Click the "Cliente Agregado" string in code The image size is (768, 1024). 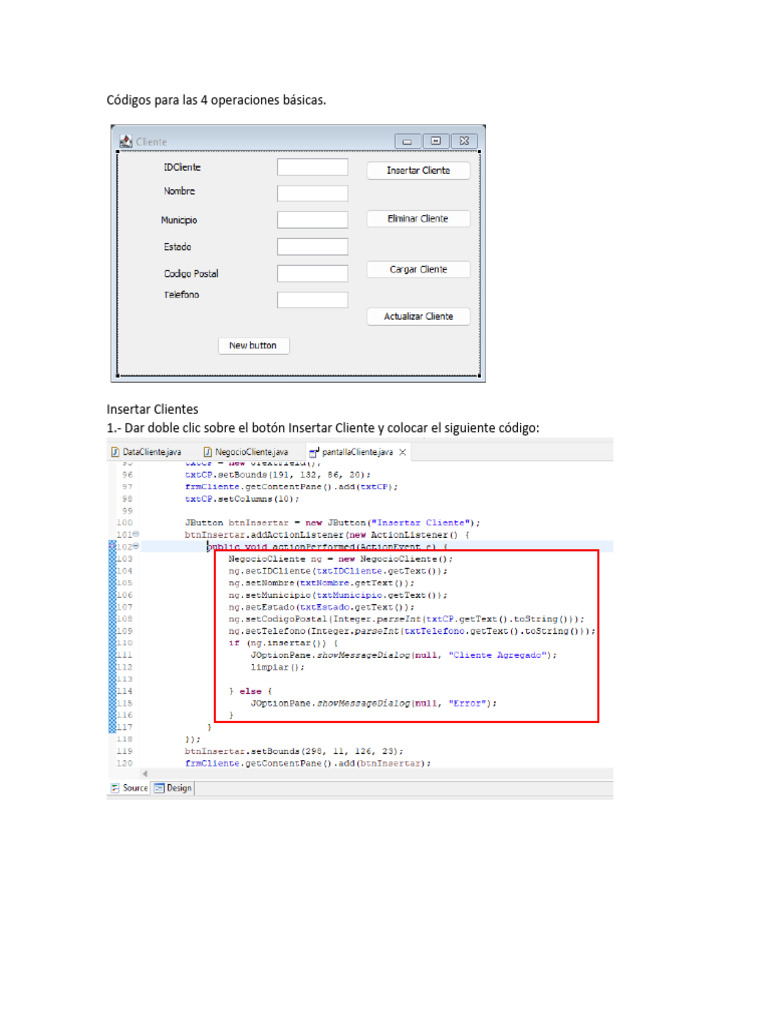500,655
